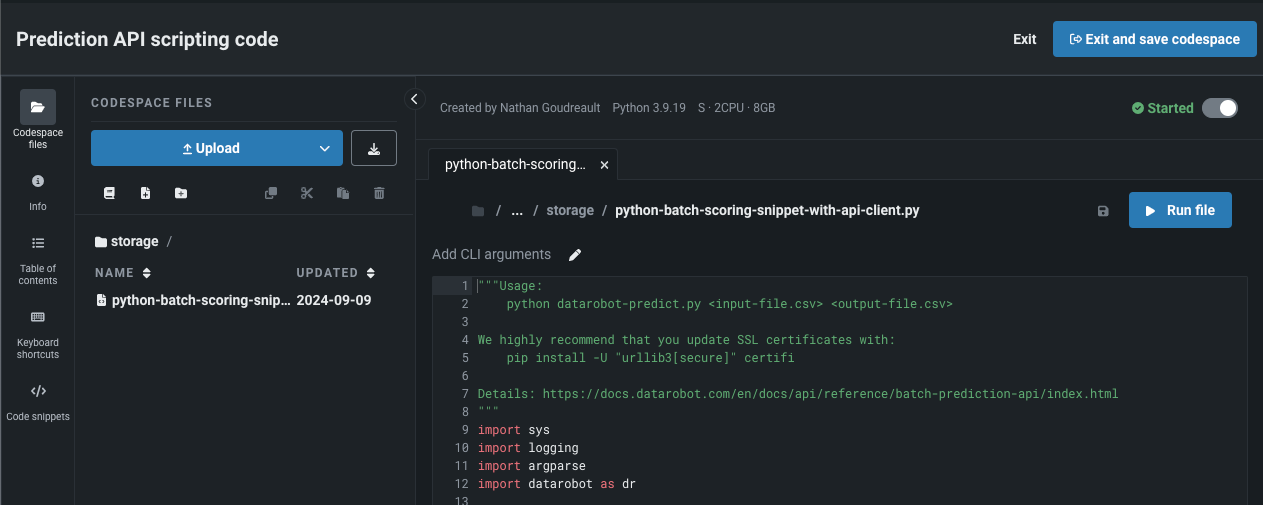Sort files by Name column
1263x505 pixels.
coord(123,273)
